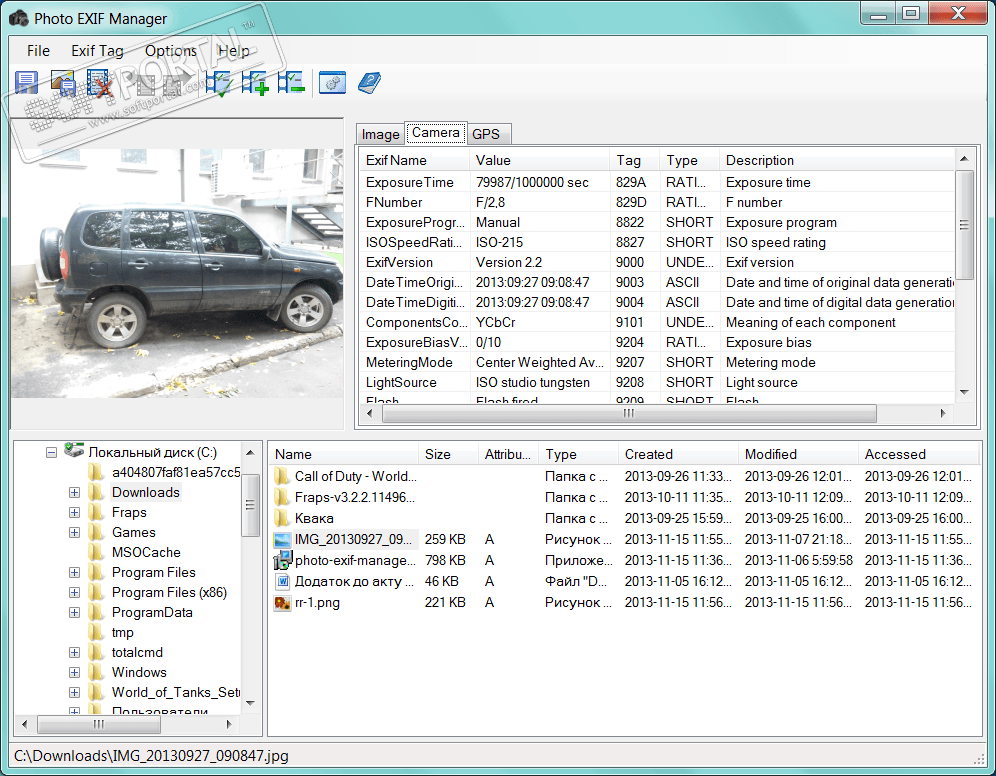The height and width of the screenshot is (776, 996).
Task: Click the EXIF table horizontal scrollbar thumb
Action: pos(628,413)
